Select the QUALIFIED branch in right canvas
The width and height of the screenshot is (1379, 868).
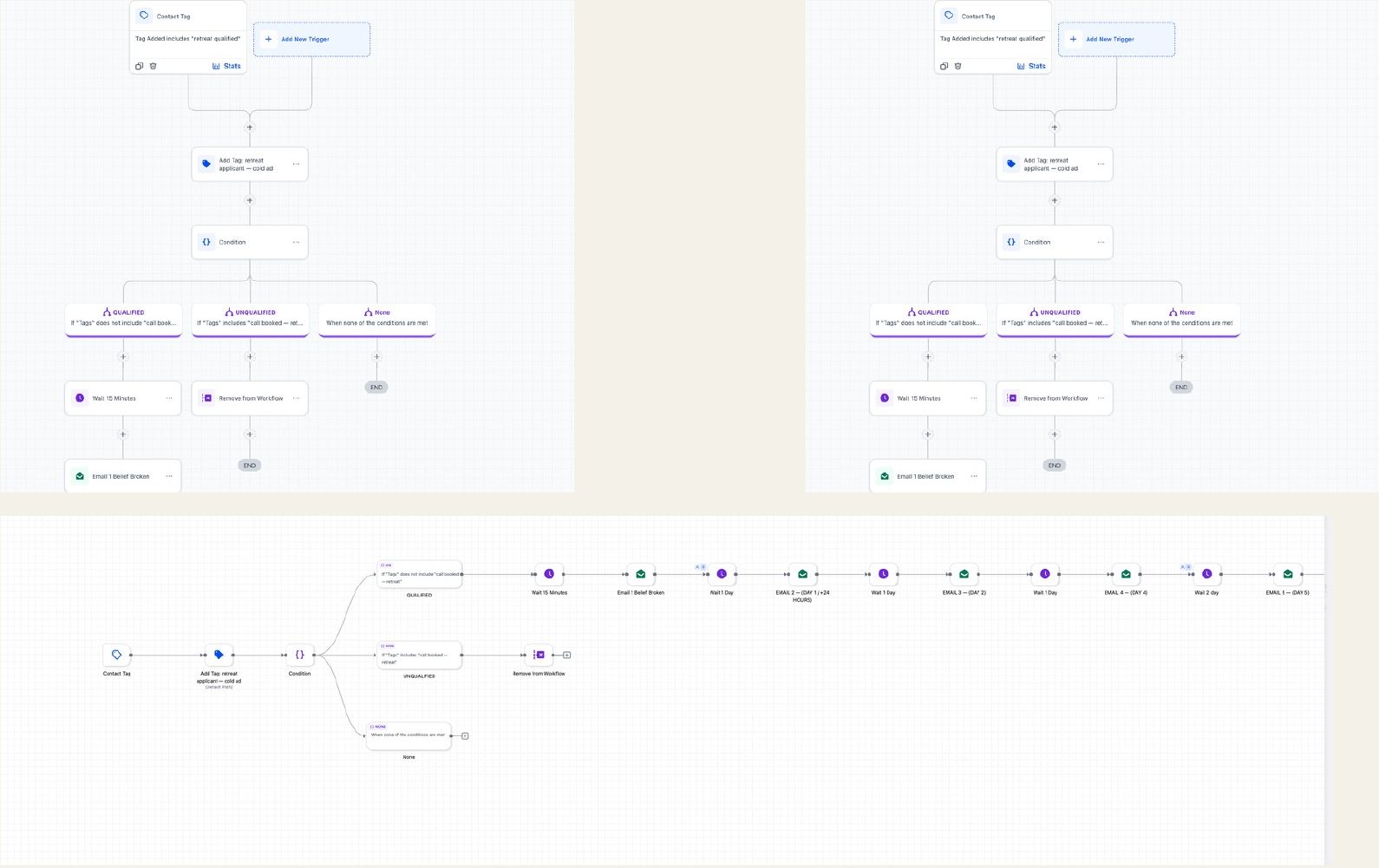(928, 319)
